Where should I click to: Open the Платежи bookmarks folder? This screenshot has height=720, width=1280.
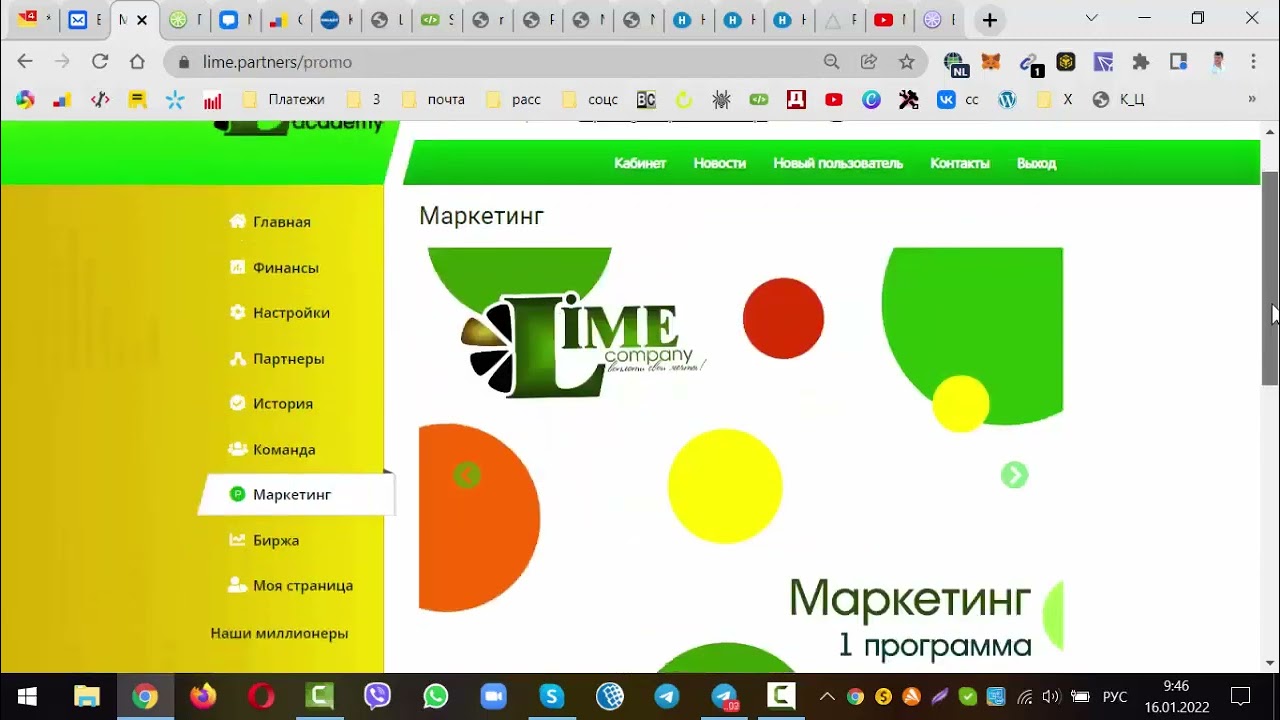click(284, 99)
